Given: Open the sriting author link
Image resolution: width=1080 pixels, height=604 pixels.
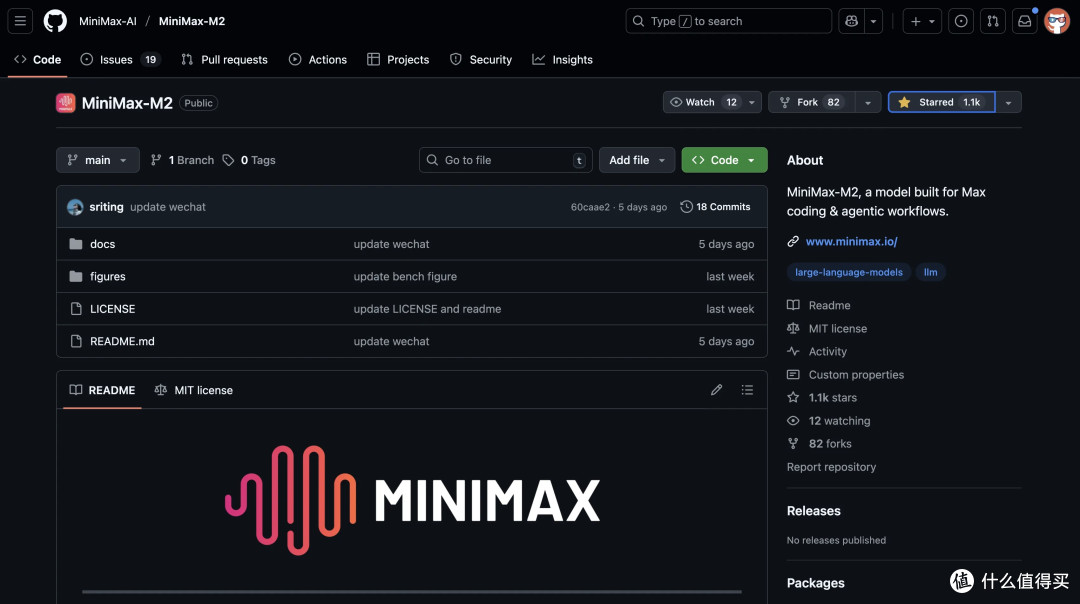Looking at the screenshot, I should 106,207.
